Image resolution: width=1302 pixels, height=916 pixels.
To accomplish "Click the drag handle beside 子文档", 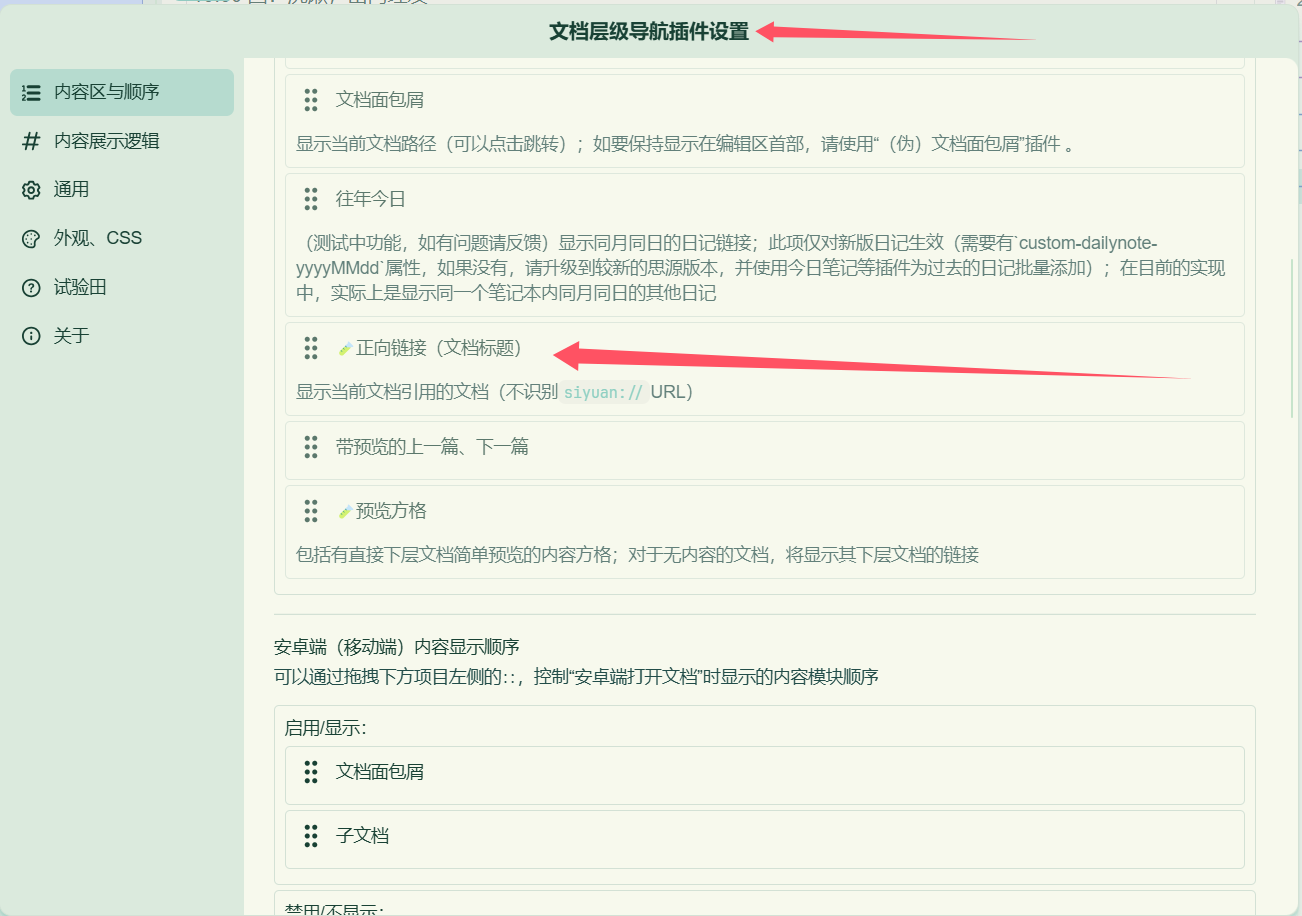I will click(311, 835).
